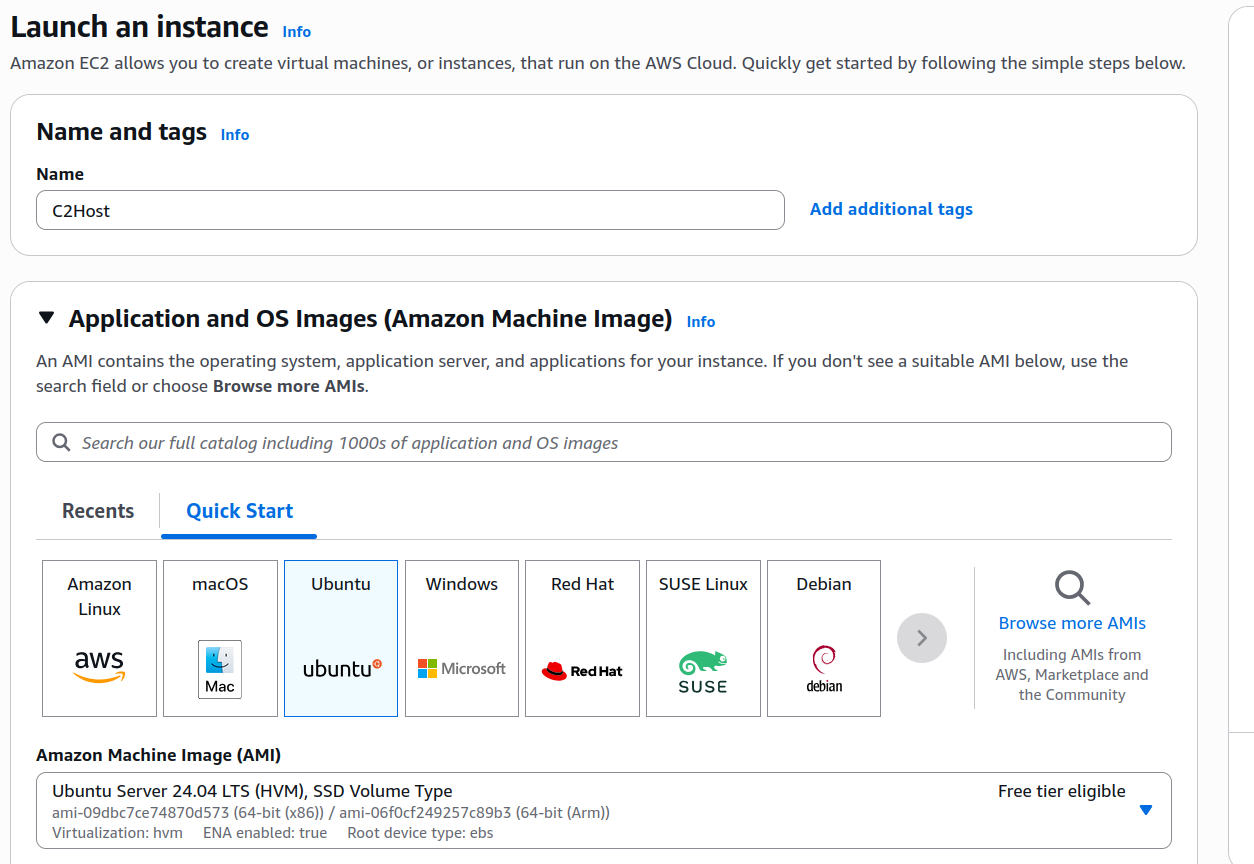Open the Browse more AMIs link
Image resolution: width=1254 pixels, height=864 pixels.
tap(1072, 623)
